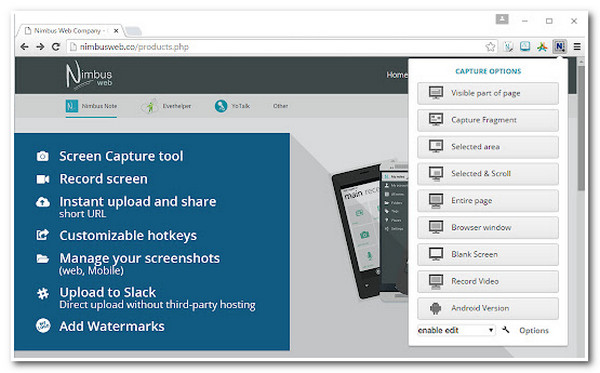Click the extension icon next to the star

pyautogui.click(x=508, y=47)
